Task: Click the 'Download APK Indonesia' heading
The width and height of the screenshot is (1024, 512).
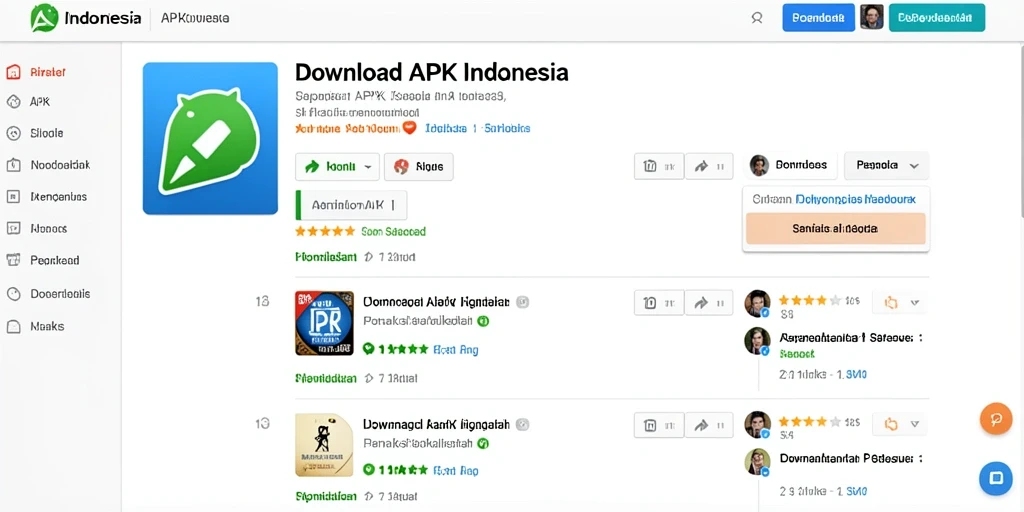Action: coord(432,72)
